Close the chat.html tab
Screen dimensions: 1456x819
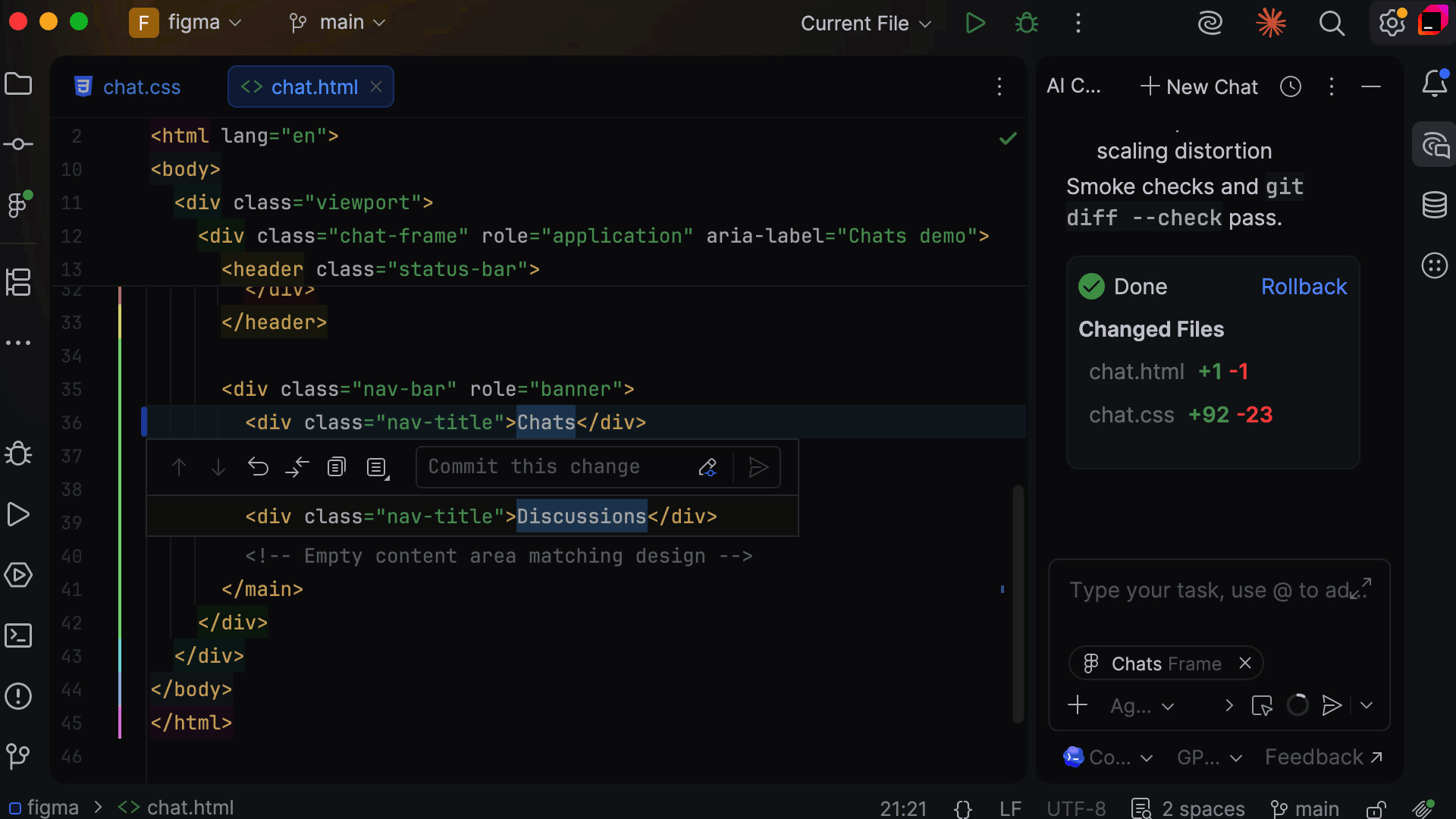(376, 86)
